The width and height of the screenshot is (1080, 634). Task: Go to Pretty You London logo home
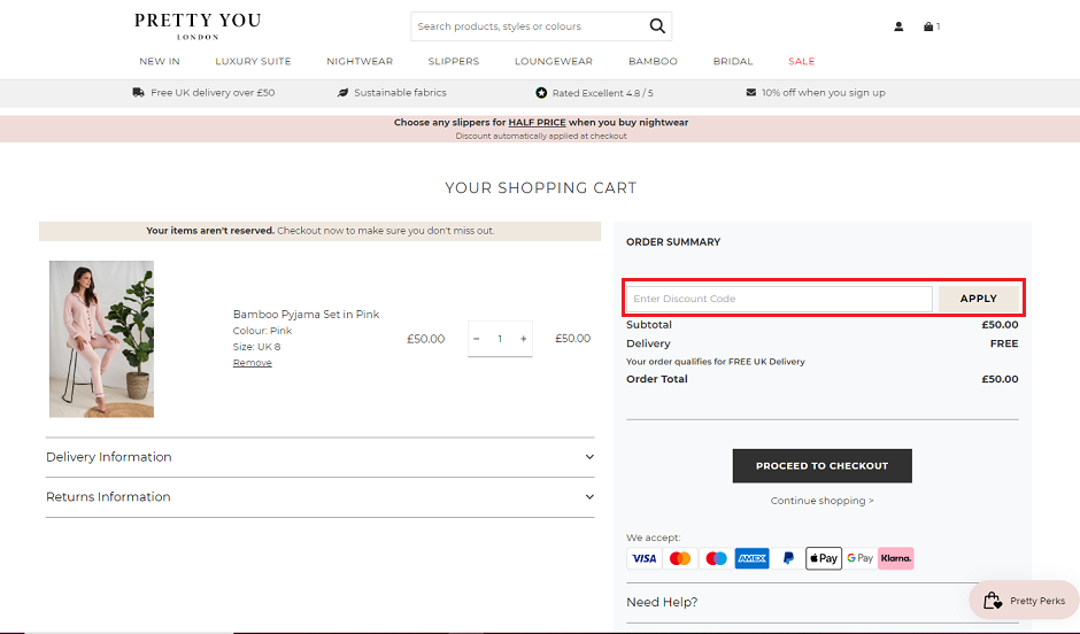click(198, 26)
